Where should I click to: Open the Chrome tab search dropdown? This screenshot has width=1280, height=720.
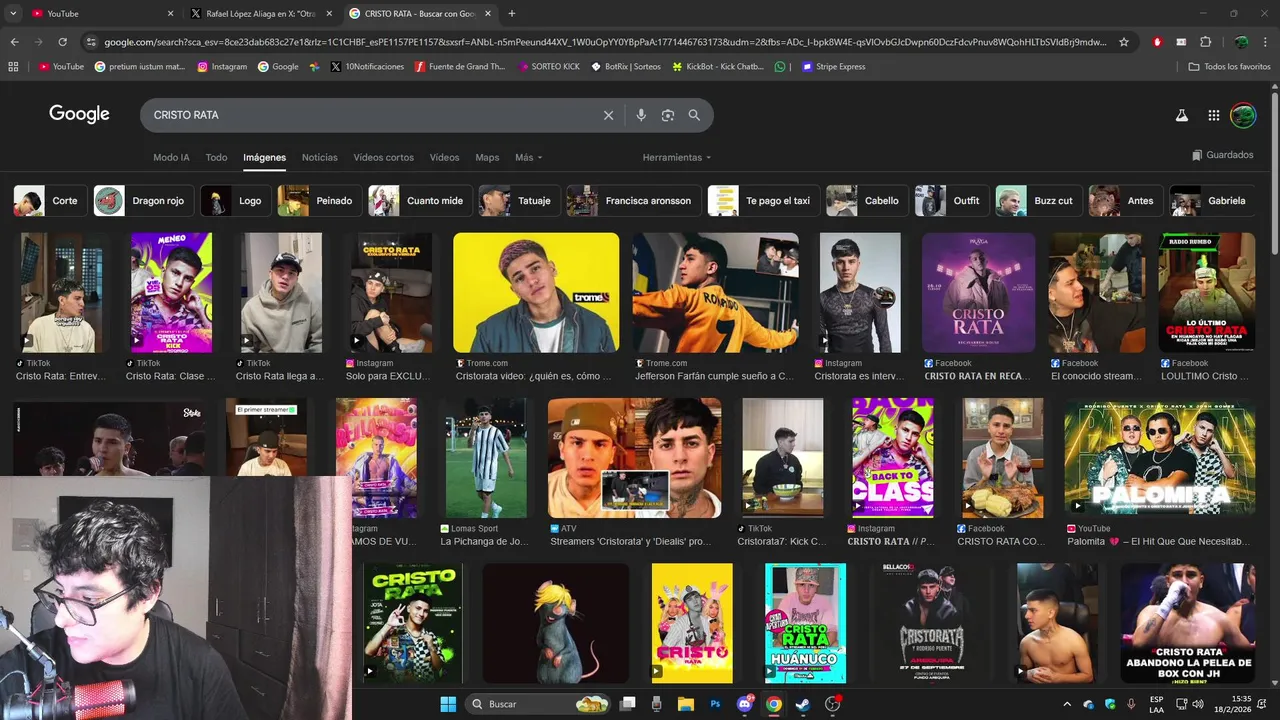tap(13, 13)
